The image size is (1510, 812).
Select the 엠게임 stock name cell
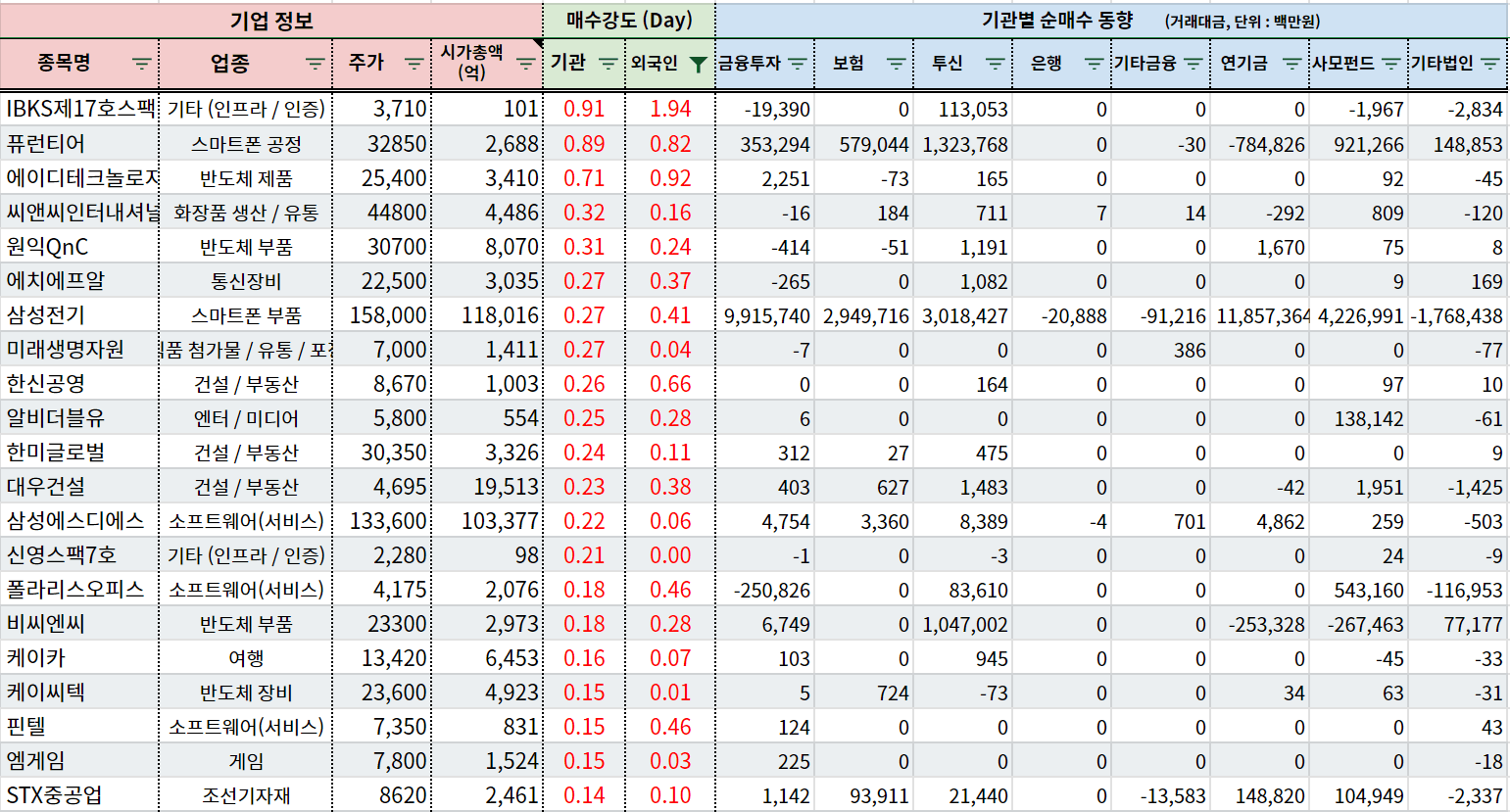[79, 761]
